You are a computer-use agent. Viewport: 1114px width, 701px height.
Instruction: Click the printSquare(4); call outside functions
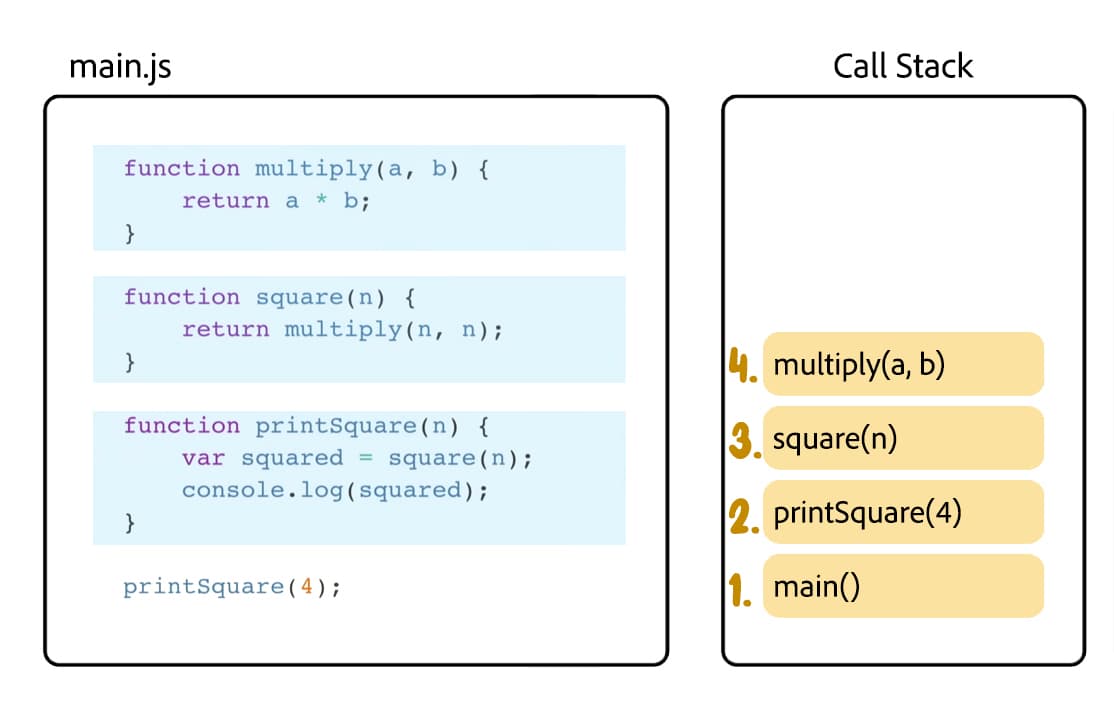coord(231,587)
